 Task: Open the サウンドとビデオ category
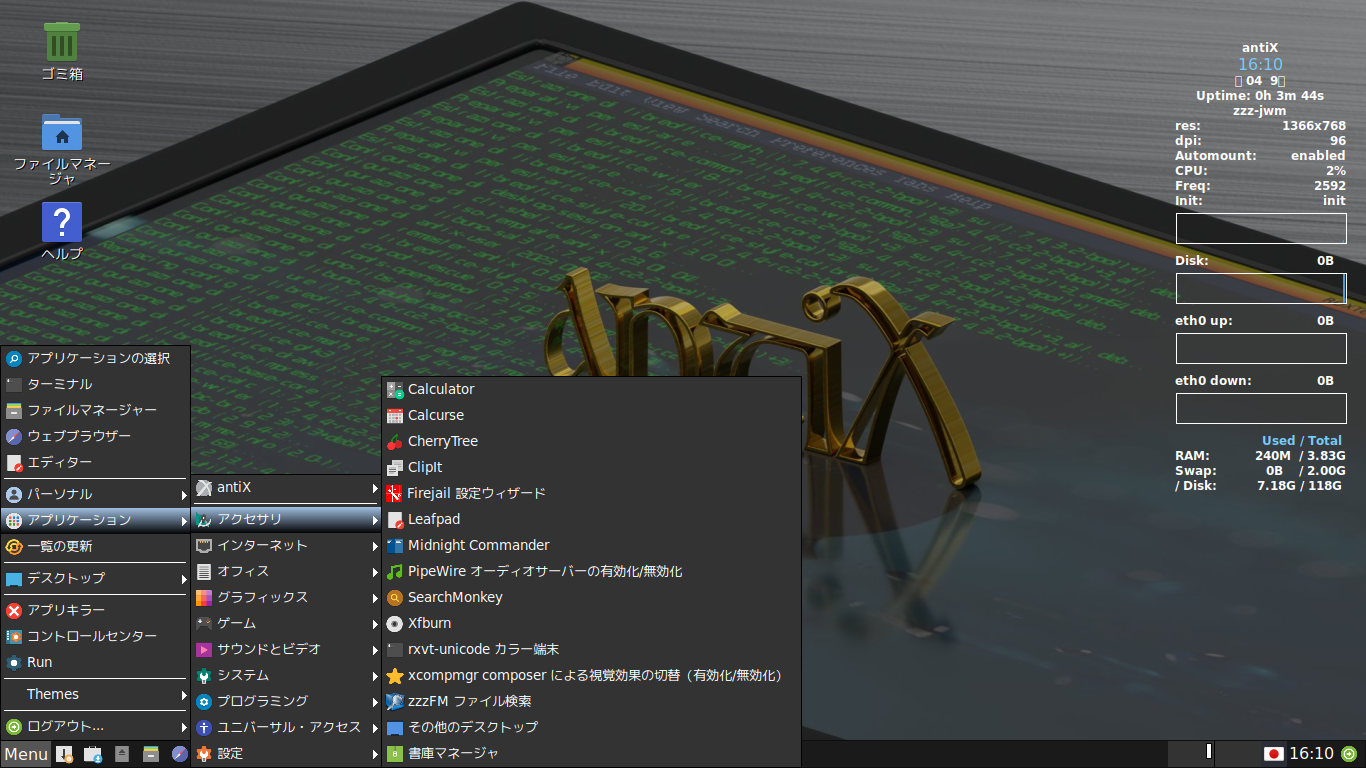pyautogui.click(x=287, y=649)
